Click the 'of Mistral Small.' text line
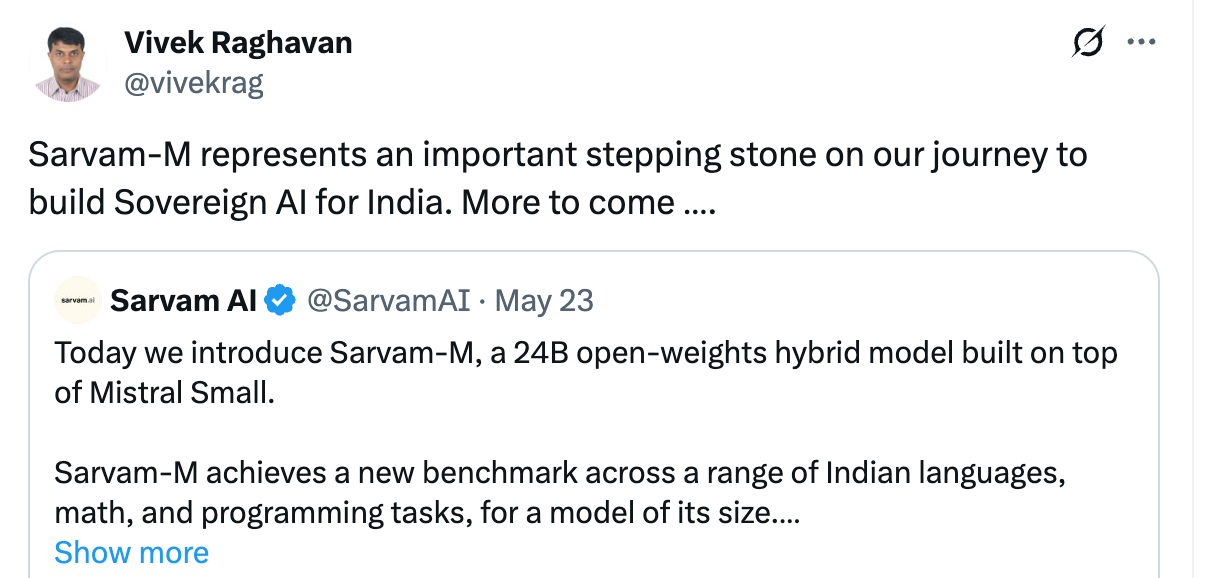Image resolution: width=1208 pixels, height=578 pixels. [x=164, y=392]
